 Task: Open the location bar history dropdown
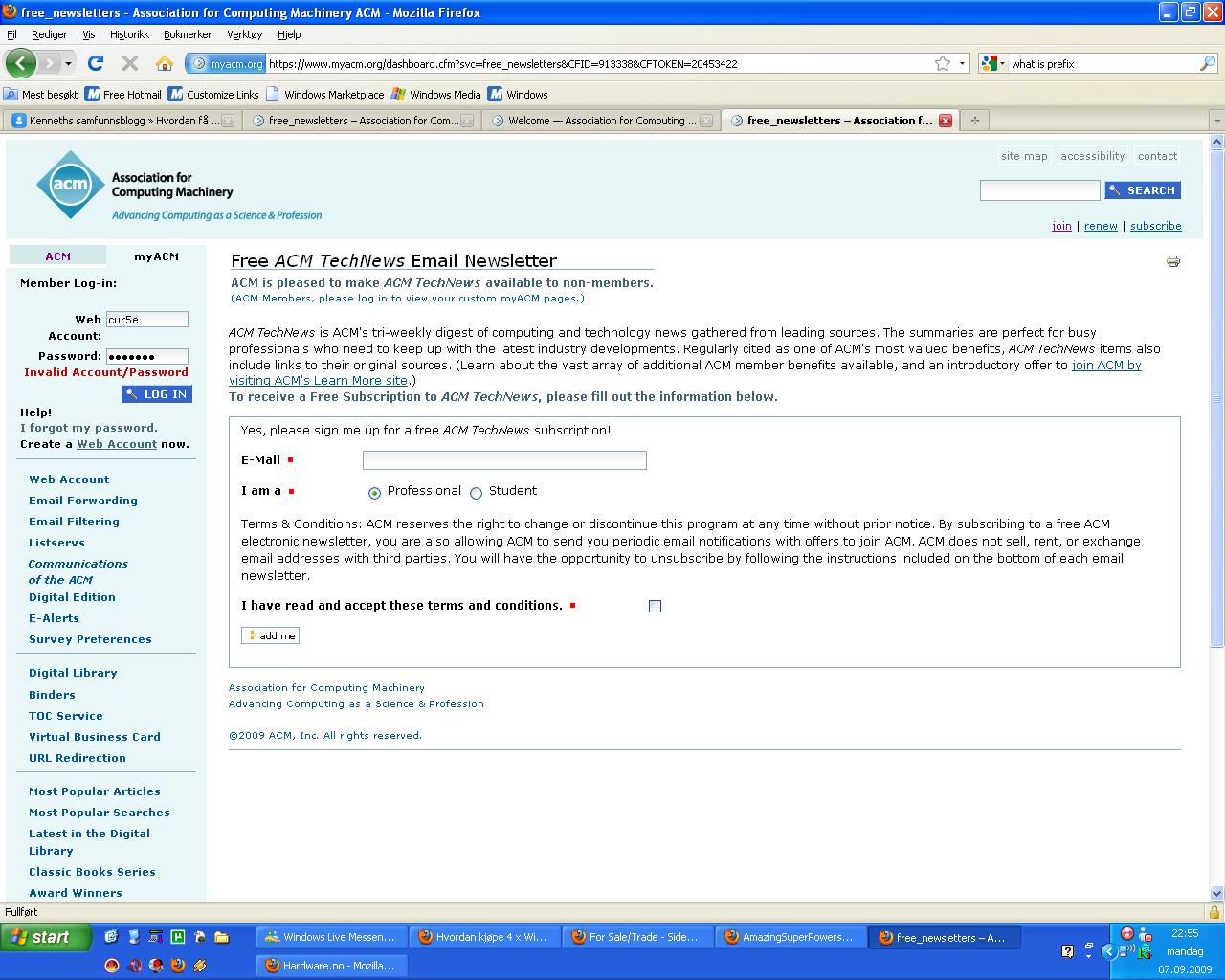point(963,64)
